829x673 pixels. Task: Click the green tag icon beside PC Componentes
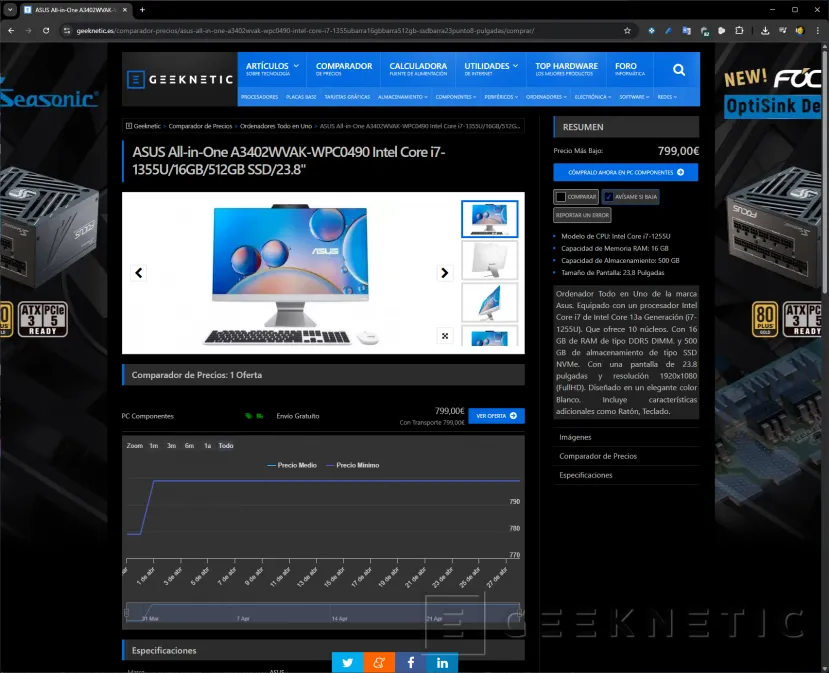[x=248, y=416]
